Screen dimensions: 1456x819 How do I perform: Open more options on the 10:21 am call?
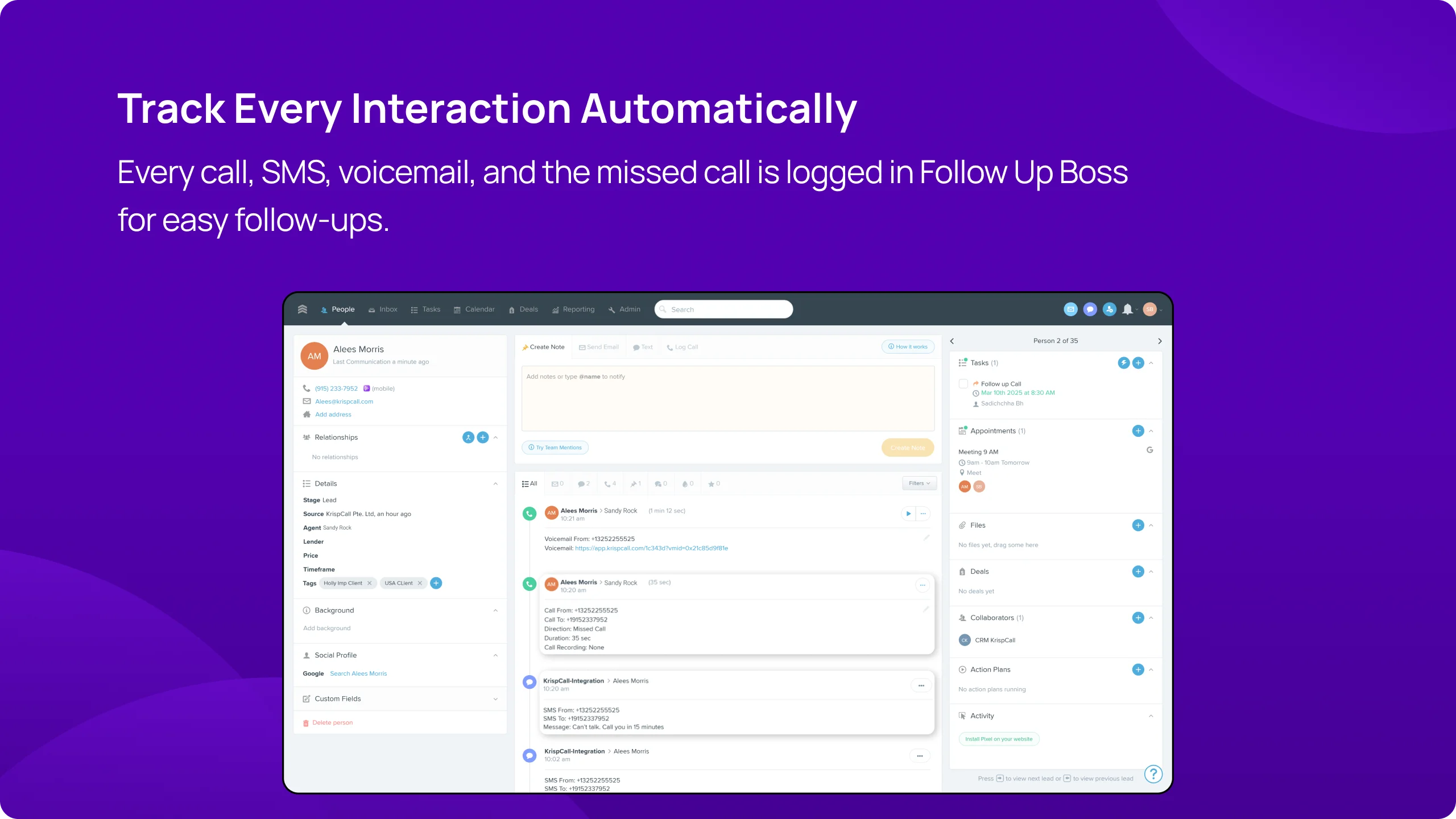point(923,514)
